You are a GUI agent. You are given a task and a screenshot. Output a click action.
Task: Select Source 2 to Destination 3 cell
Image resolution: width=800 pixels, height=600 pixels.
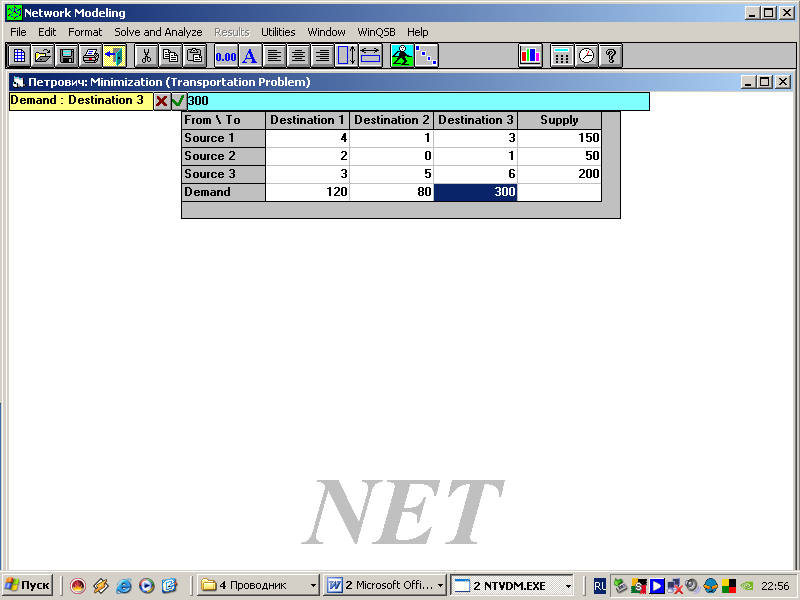(476, 156)
